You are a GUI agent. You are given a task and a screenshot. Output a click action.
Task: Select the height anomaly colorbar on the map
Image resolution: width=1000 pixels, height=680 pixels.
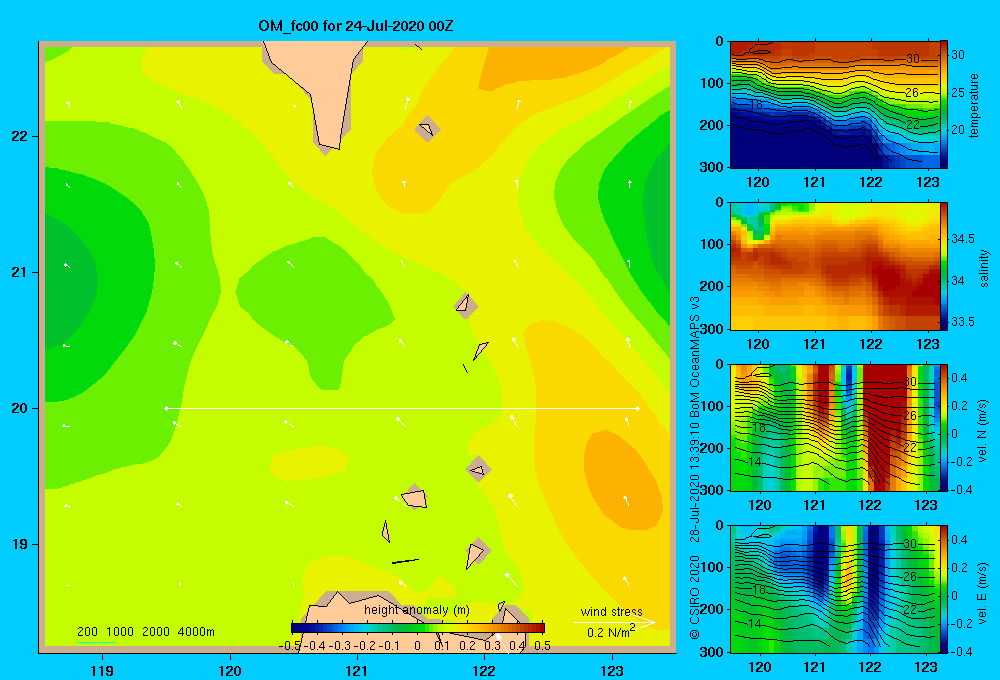(417, 628)
